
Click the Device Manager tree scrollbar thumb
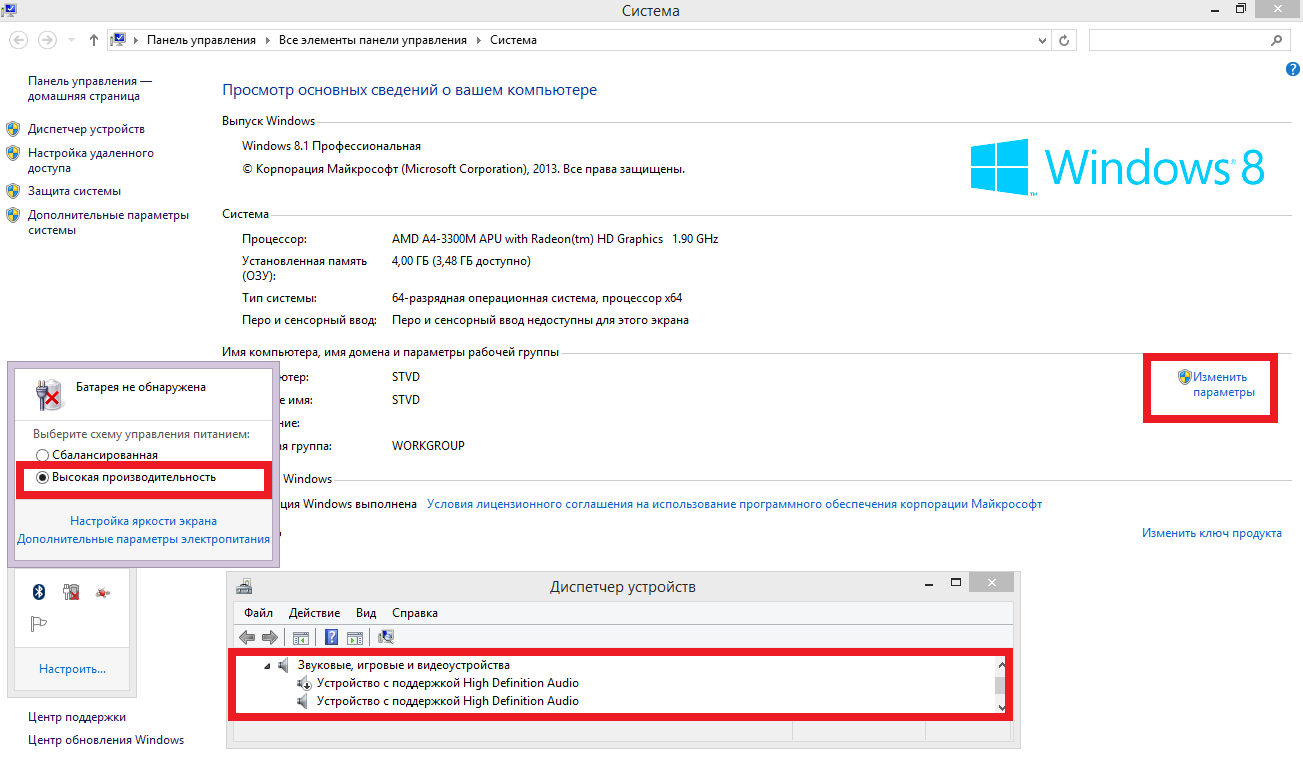[1001, 684]
